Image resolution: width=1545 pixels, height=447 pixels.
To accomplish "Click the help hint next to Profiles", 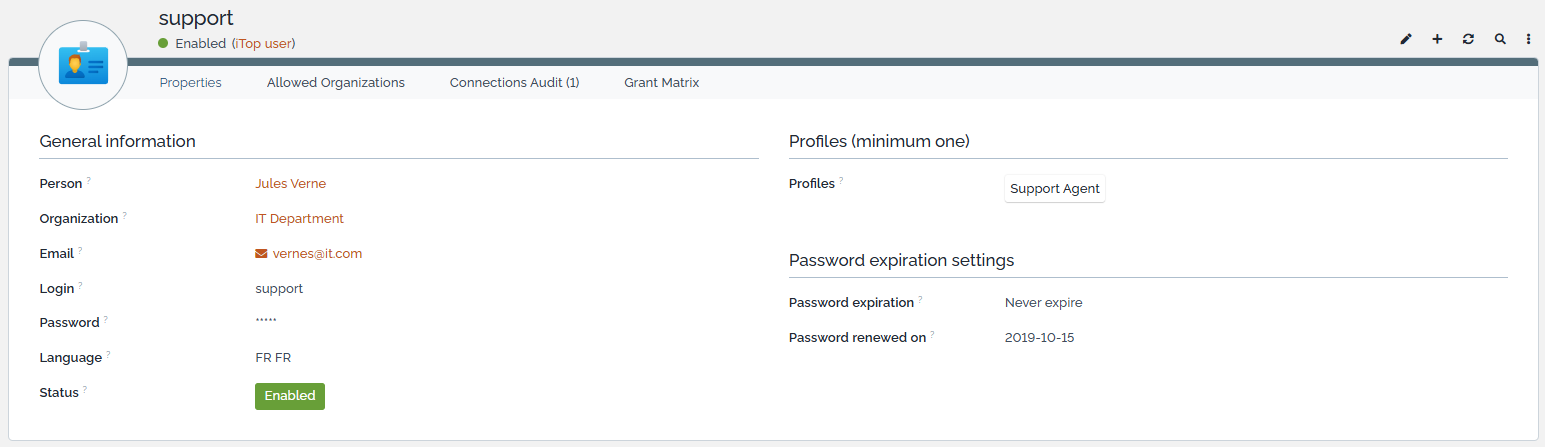I will (x=841, y=181).
